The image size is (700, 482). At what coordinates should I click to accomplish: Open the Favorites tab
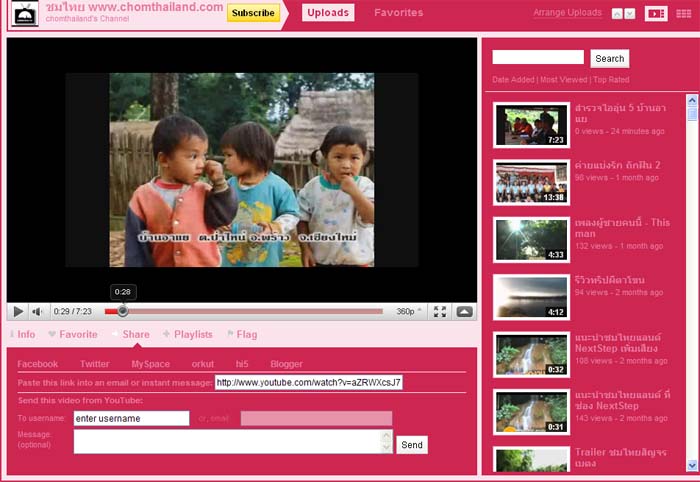coord(399,12)
